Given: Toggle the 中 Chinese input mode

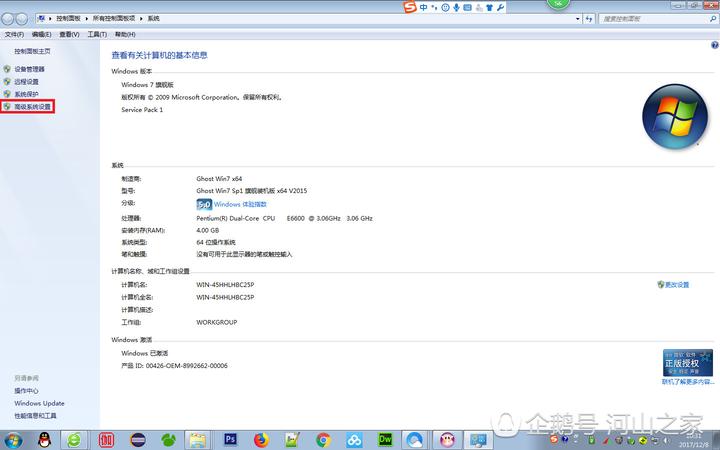Looking at the screenshot, I should pyautogui.click(x=423, y=7).
